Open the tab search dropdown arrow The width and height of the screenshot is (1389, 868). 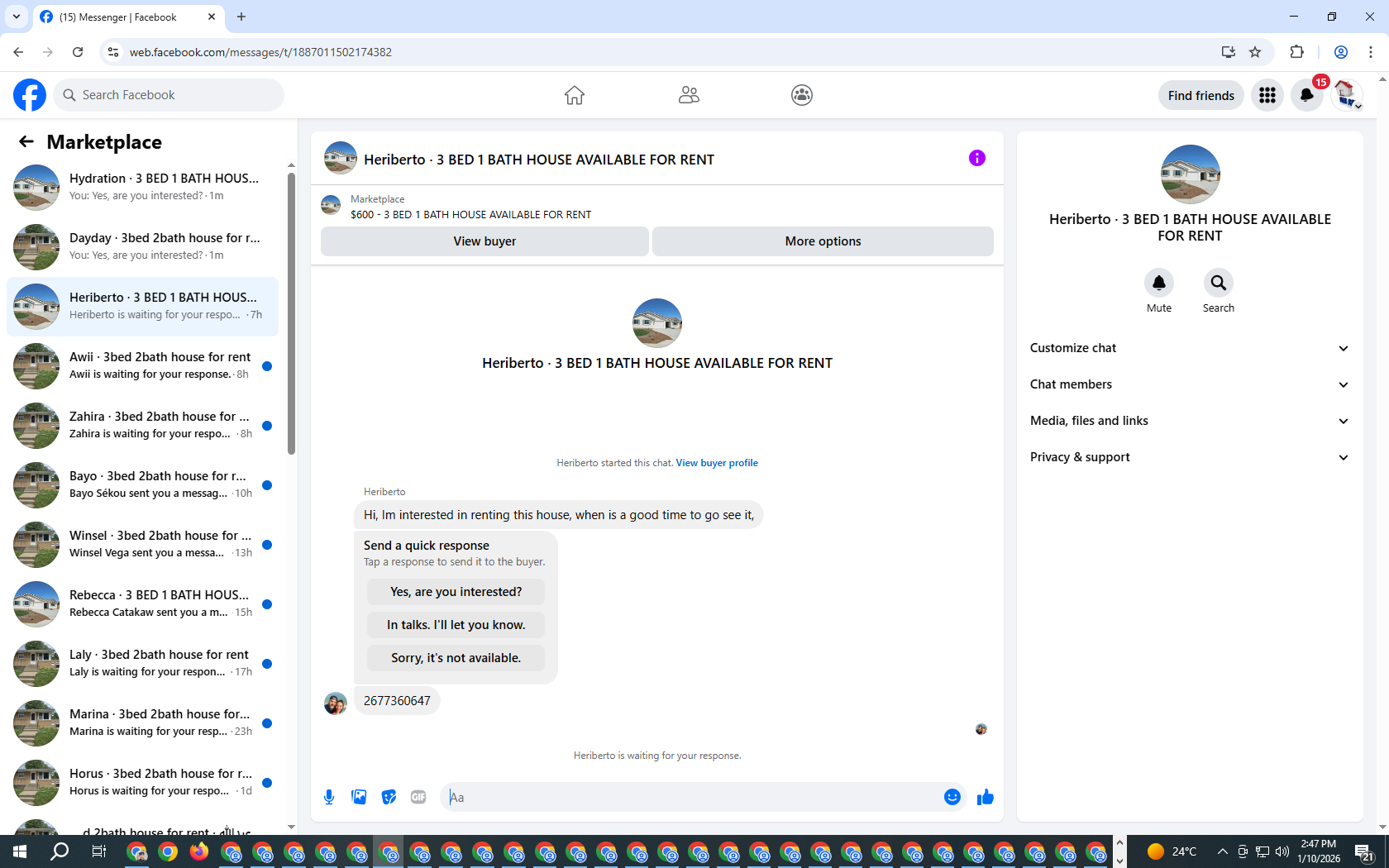(17, 17)
